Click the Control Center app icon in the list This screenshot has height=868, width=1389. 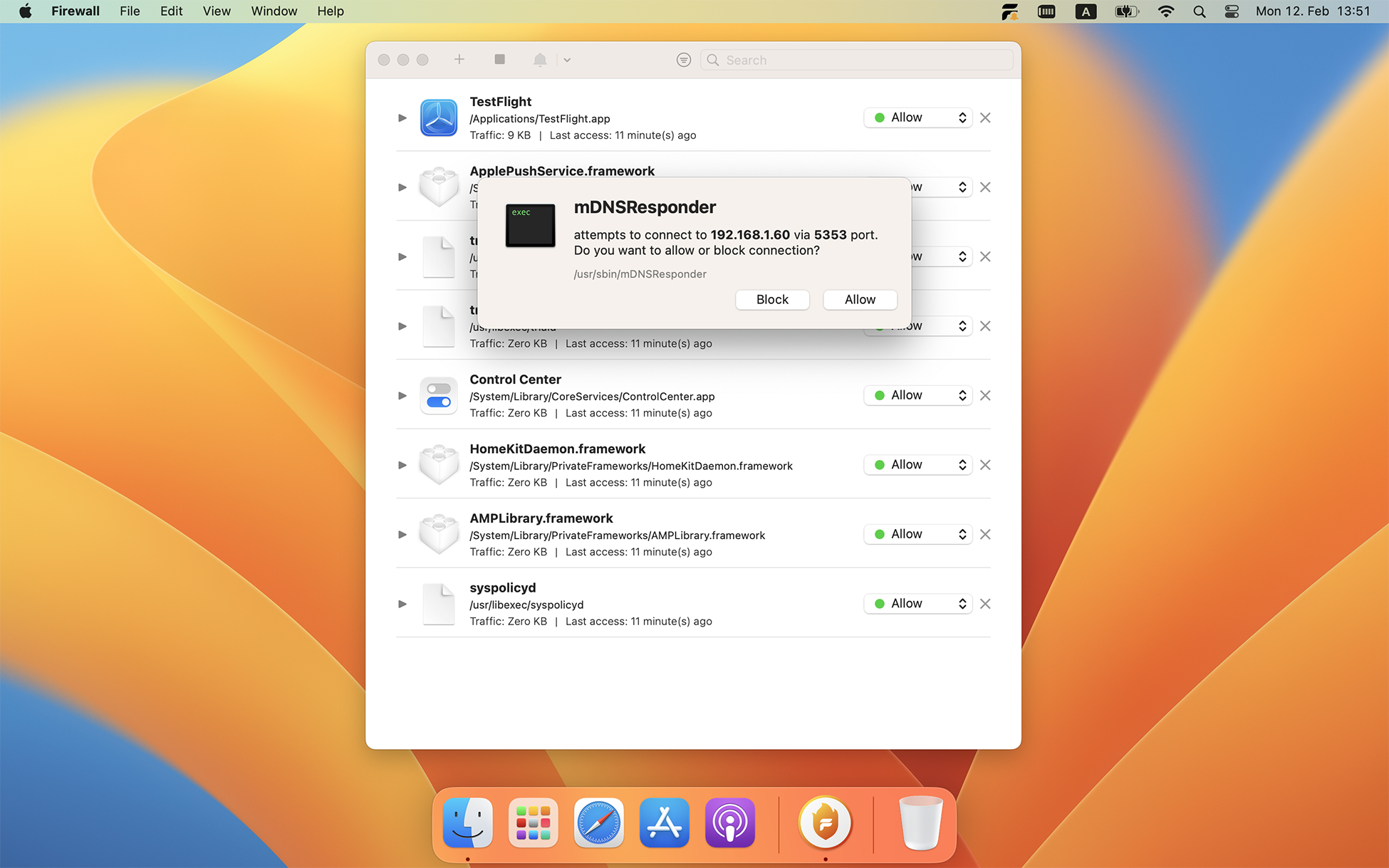click(438, 395)
